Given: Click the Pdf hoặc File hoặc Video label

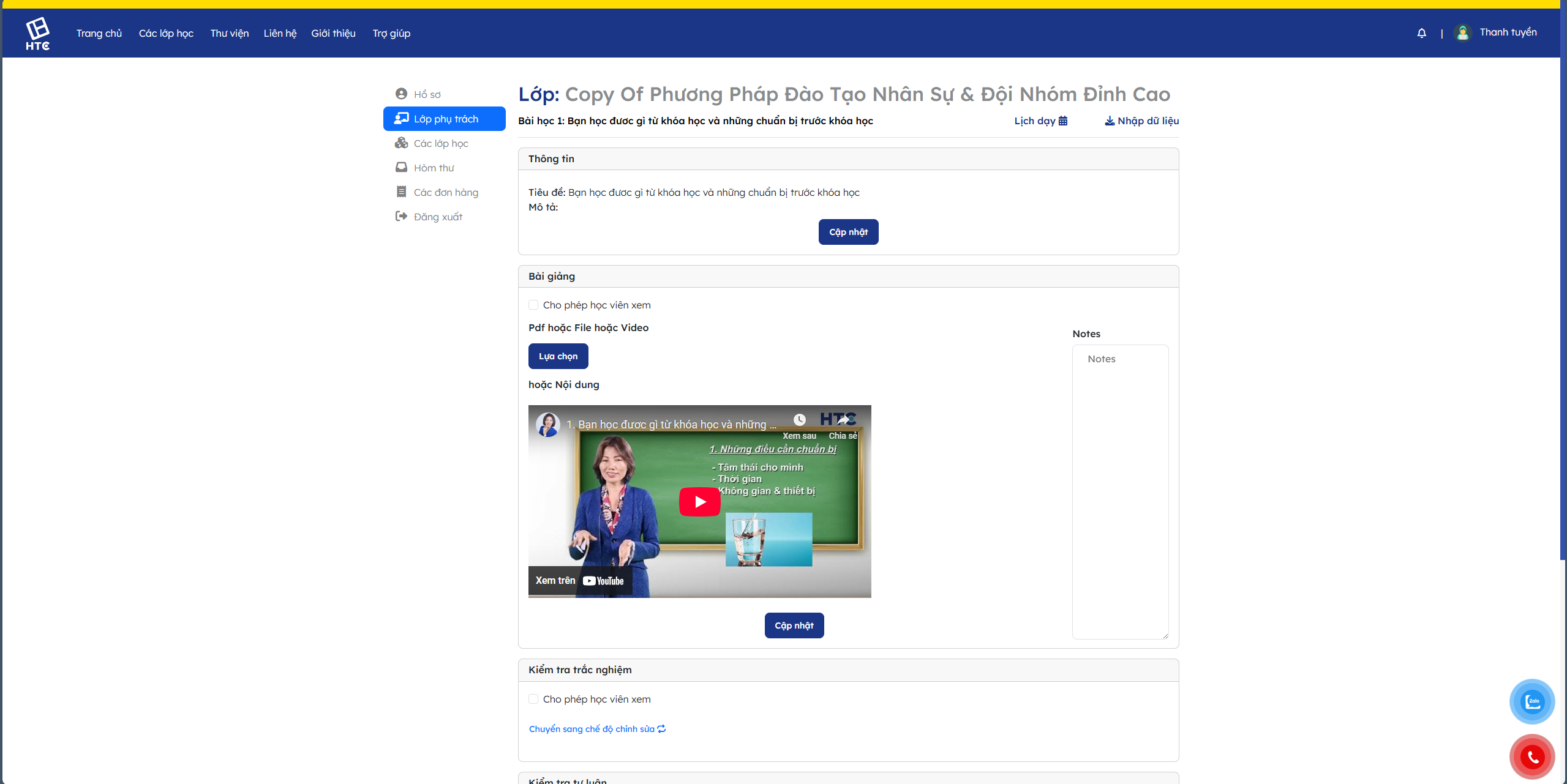Looking at the screenshot, I should [x=588, y=327].
